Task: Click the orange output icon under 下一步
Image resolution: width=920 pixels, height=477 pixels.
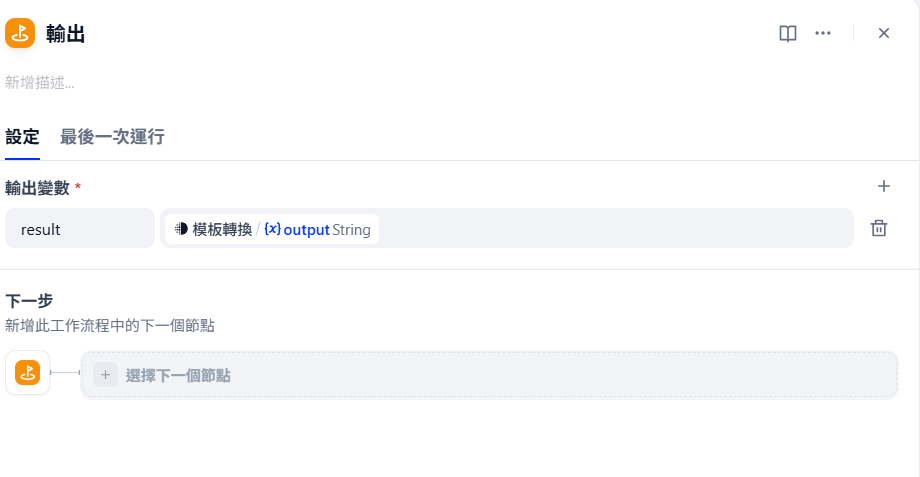Action: pos(28,373)
